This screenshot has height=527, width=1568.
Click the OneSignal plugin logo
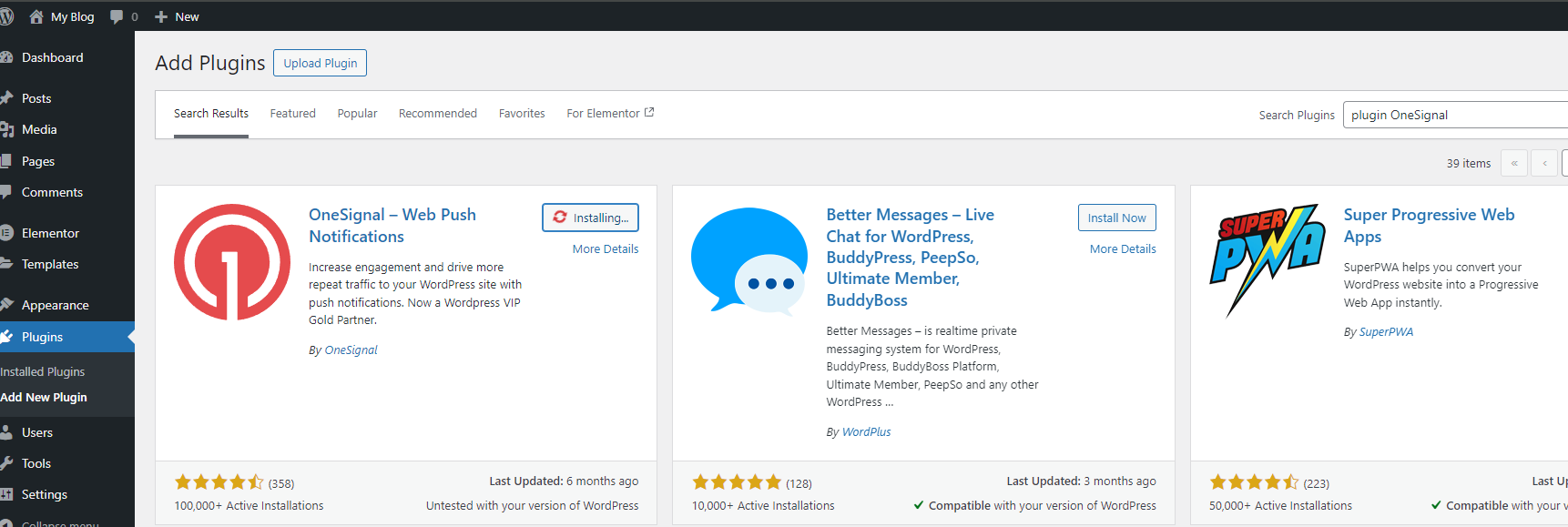[x=232, y=262]
